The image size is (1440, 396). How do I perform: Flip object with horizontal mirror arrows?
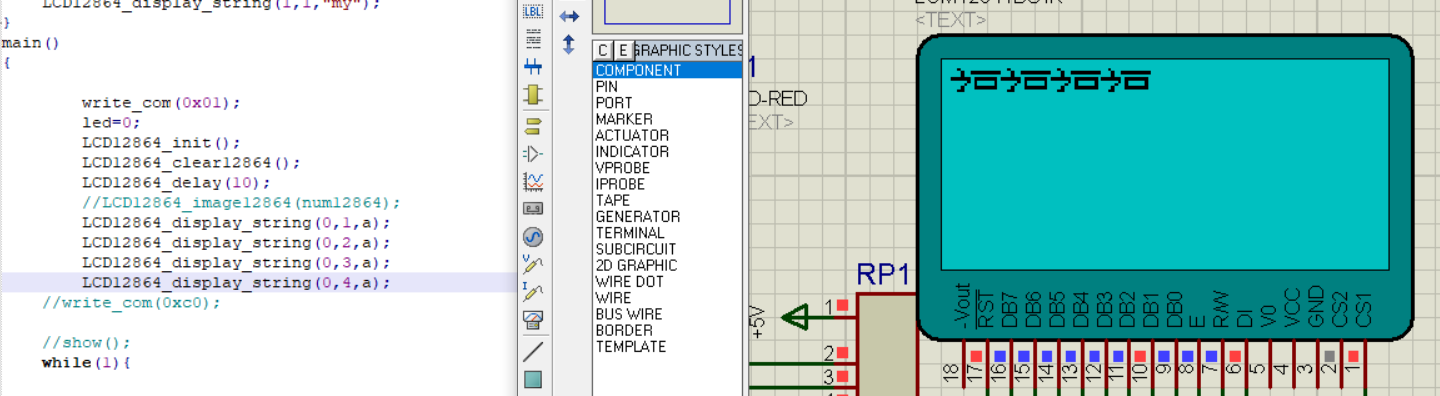569,16
